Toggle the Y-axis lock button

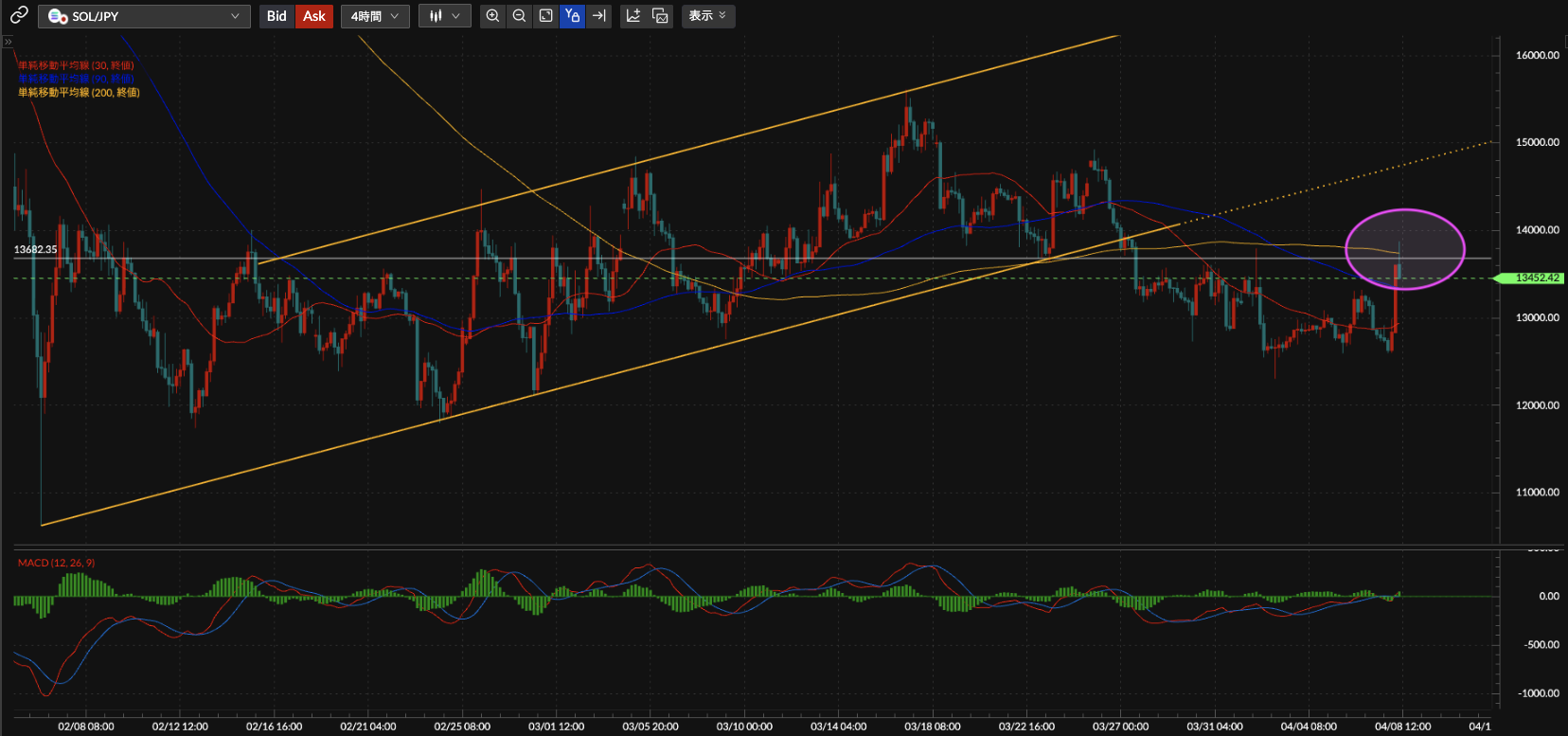pyautogui.click(x=572, y=16)
